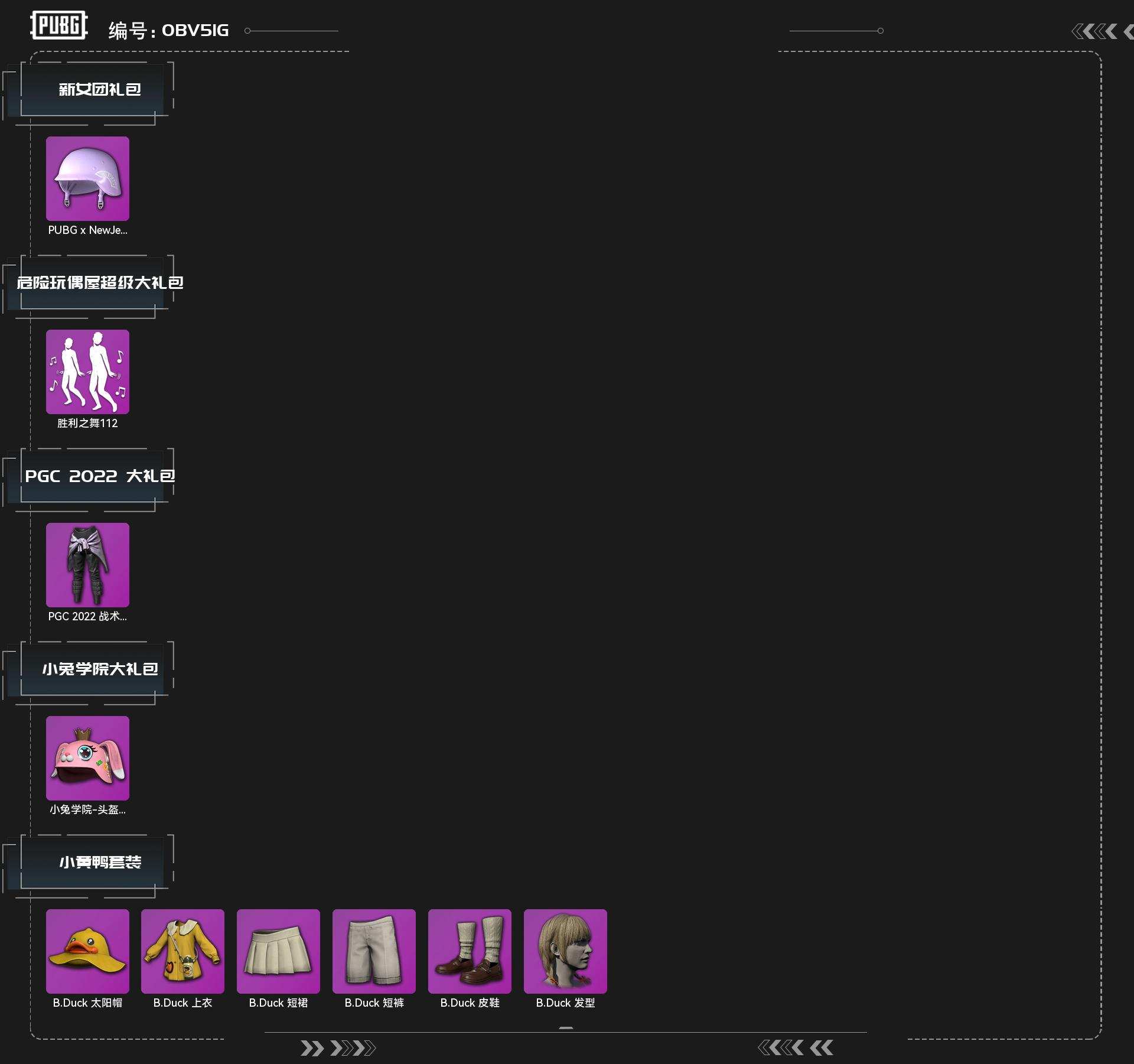
Task: Choose the 小兔学院 bunny helmet icon
Action: tap(87, 758)
